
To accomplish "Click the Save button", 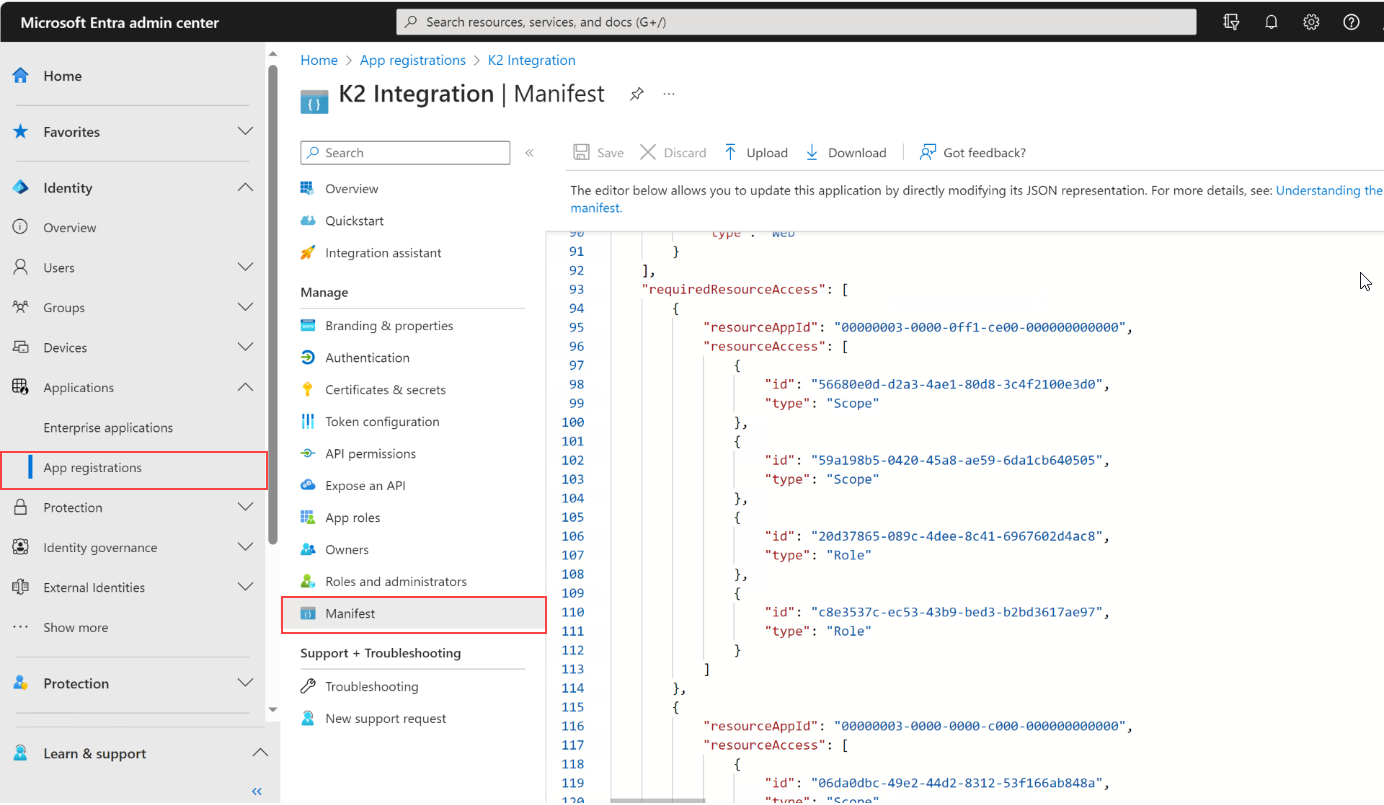I will click(x=598, y=153).
